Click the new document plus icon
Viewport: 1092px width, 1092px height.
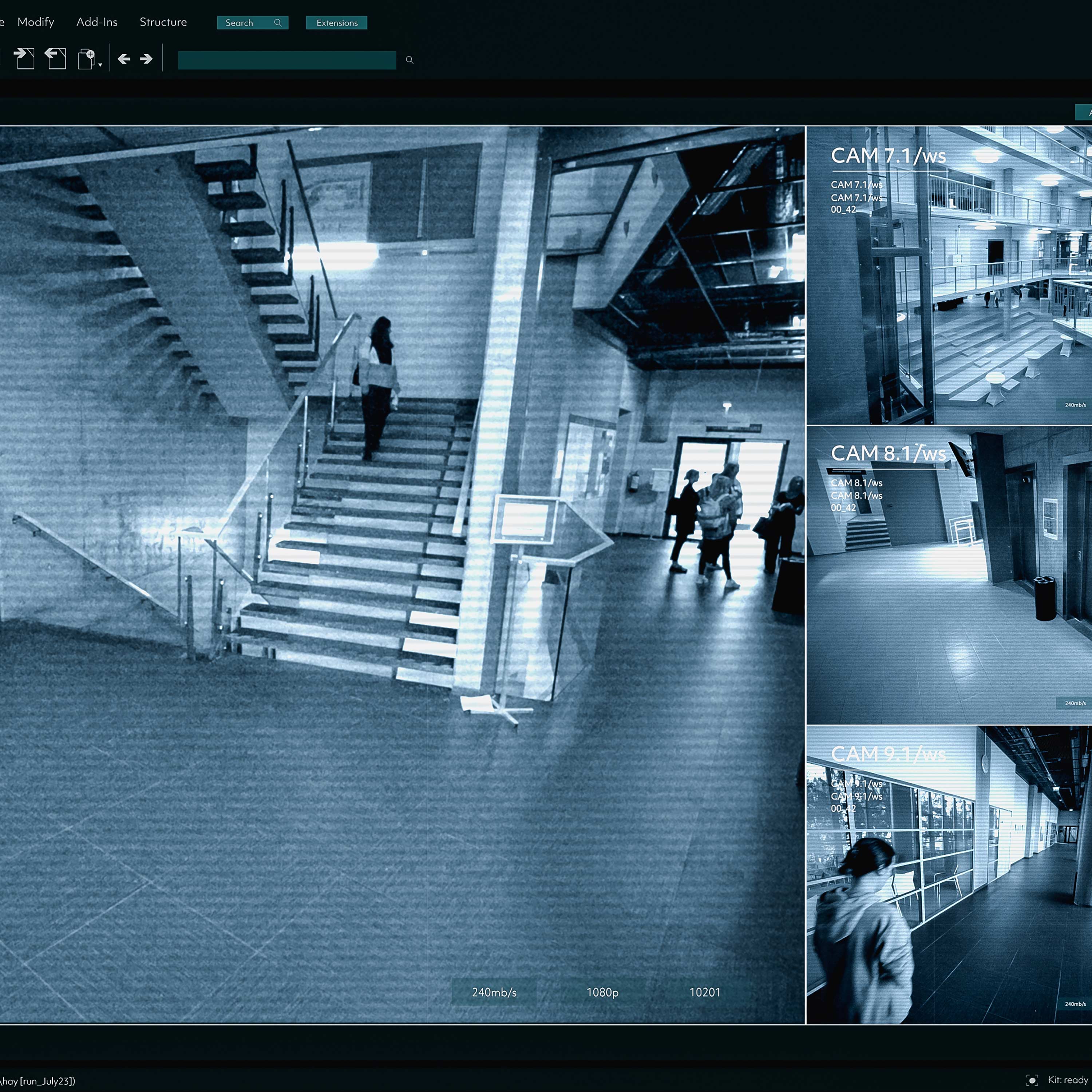point(87,59)
